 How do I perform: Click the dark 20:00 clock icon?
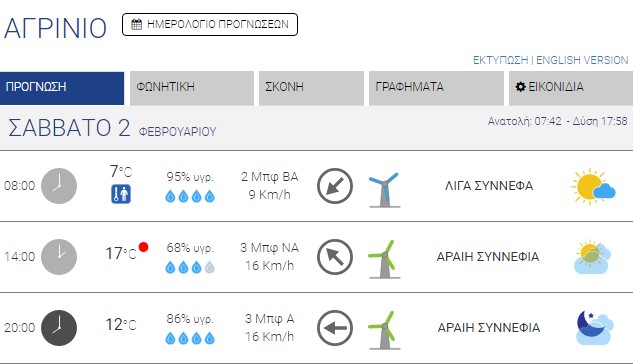point(59,328)
